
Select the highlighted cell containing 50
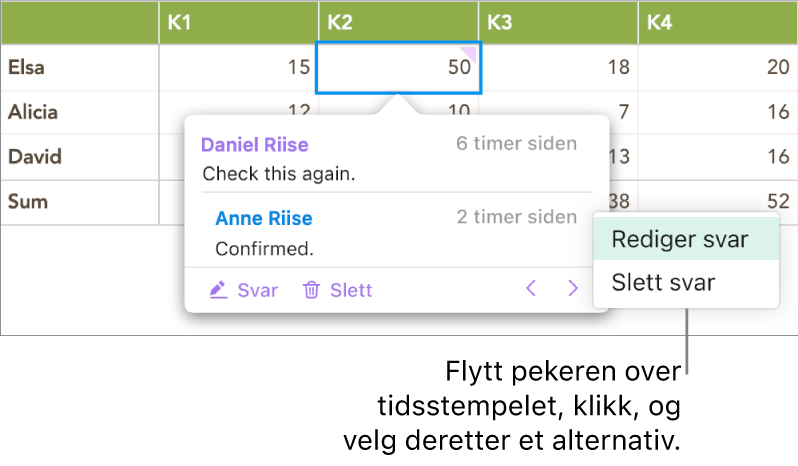point(398,68)
